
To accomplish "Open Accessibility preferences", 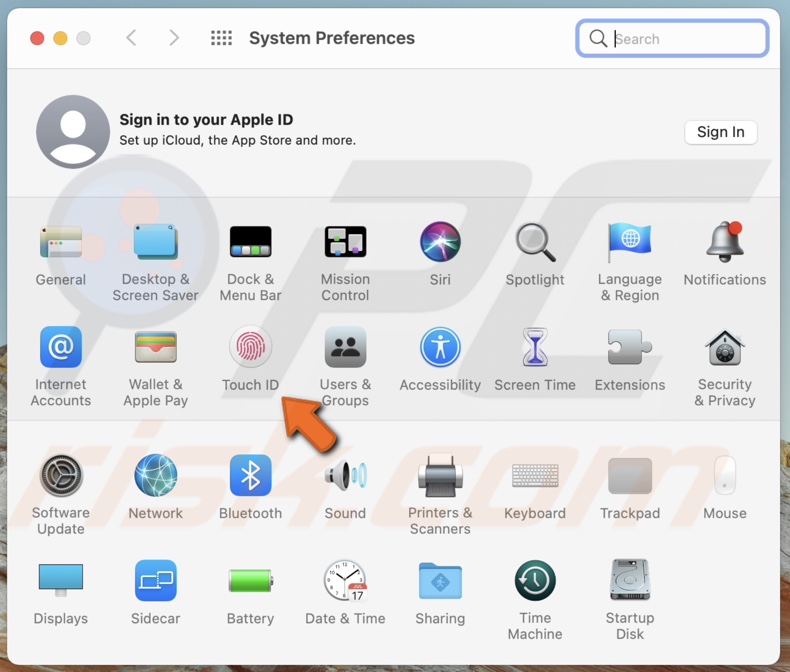I will (440, 347).
